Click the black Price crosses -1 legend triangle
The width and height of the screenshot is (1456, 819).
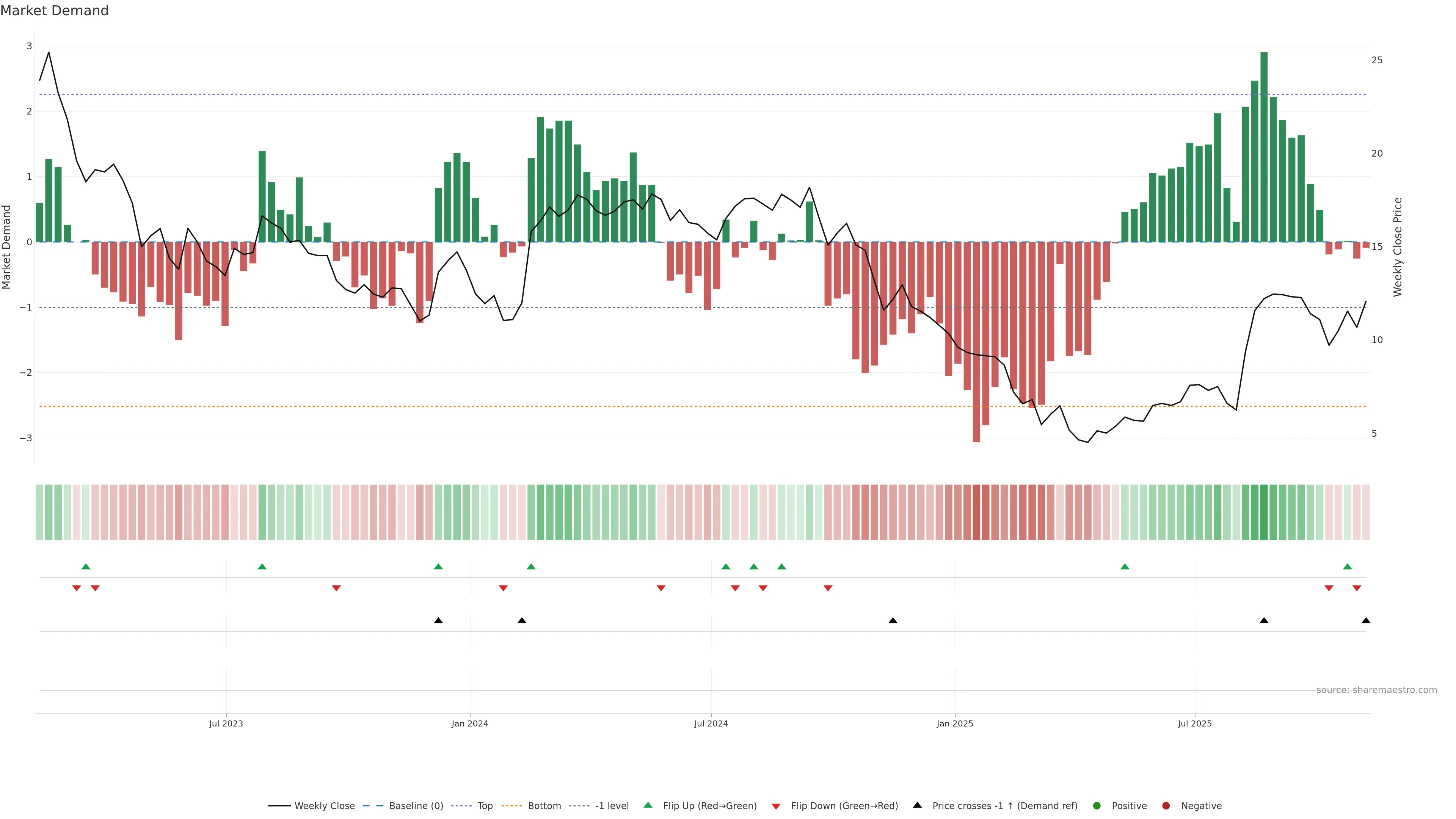pyautogui.click(x=917, y=805)
